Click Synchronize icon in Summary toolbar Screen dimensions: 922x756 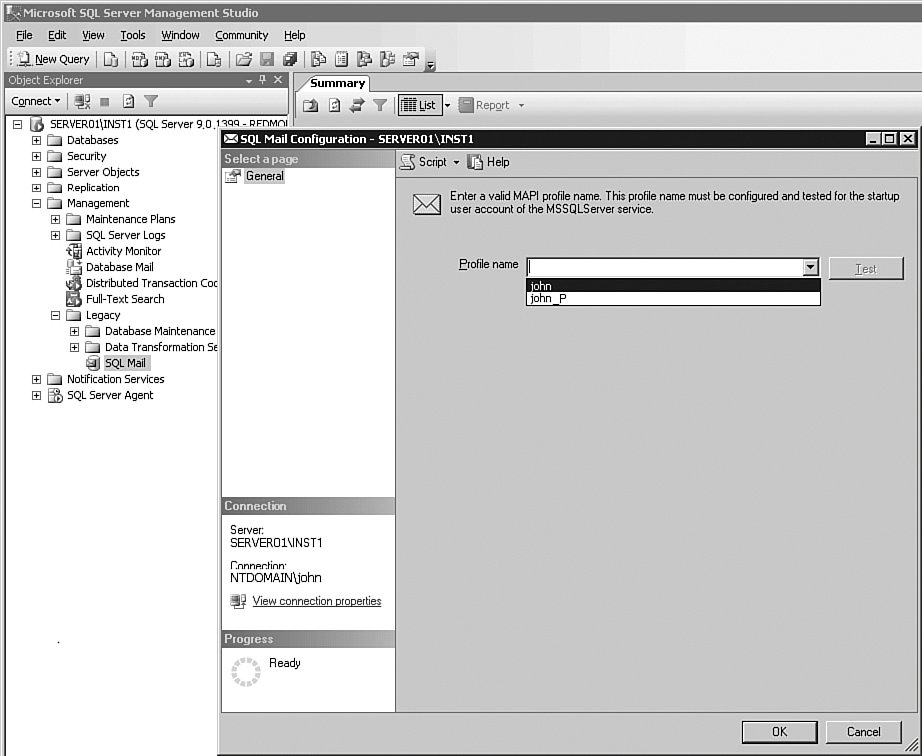coord(357,105)
